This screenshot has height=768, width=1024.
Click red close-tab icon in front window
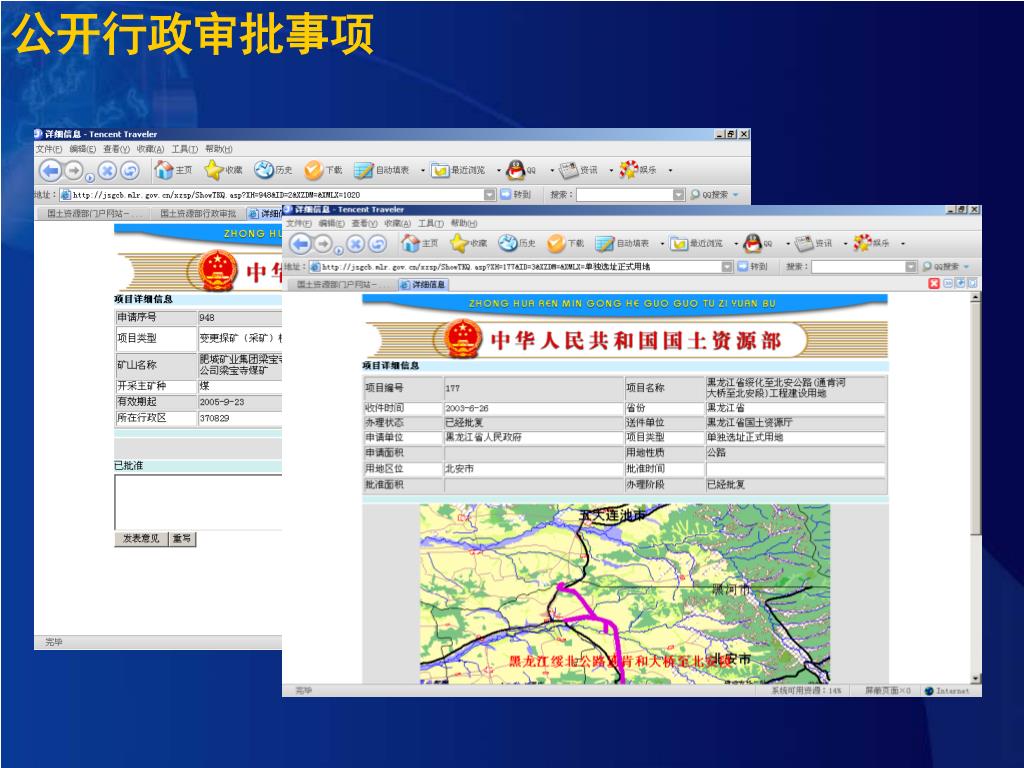coord(934,283)
